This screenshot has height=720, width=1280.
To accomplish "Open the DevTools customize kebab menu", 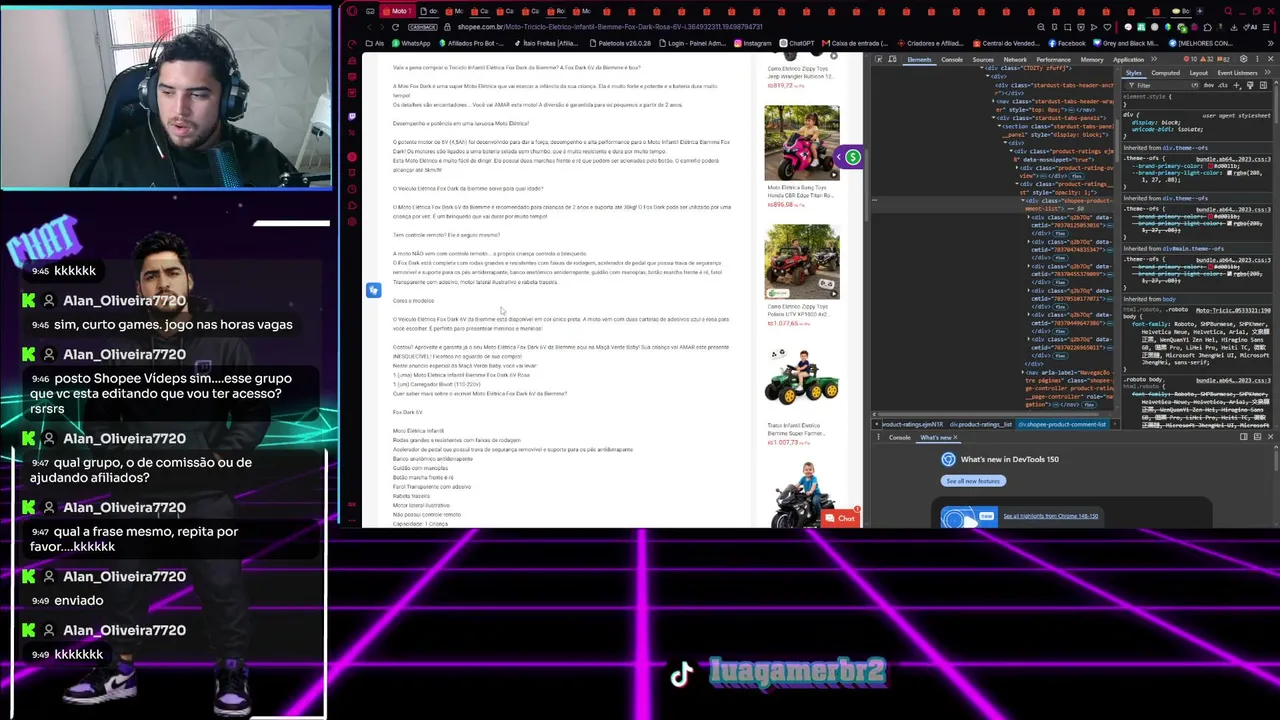I will (x=1258, y=60).
